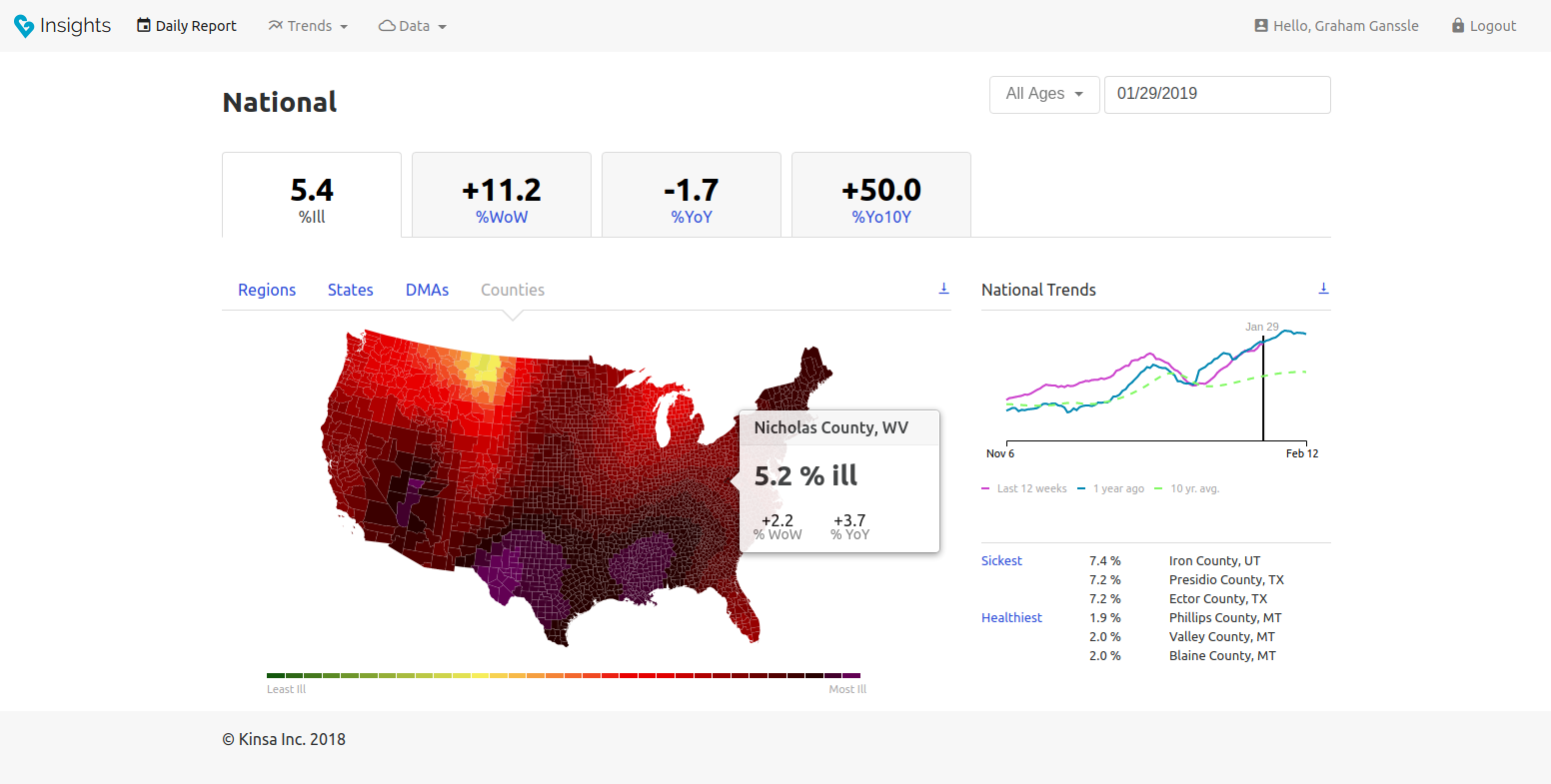1551x784 pixels.
Task: Click the +3.7 % YoY tooltip value
Action: (x=849, y=526)
